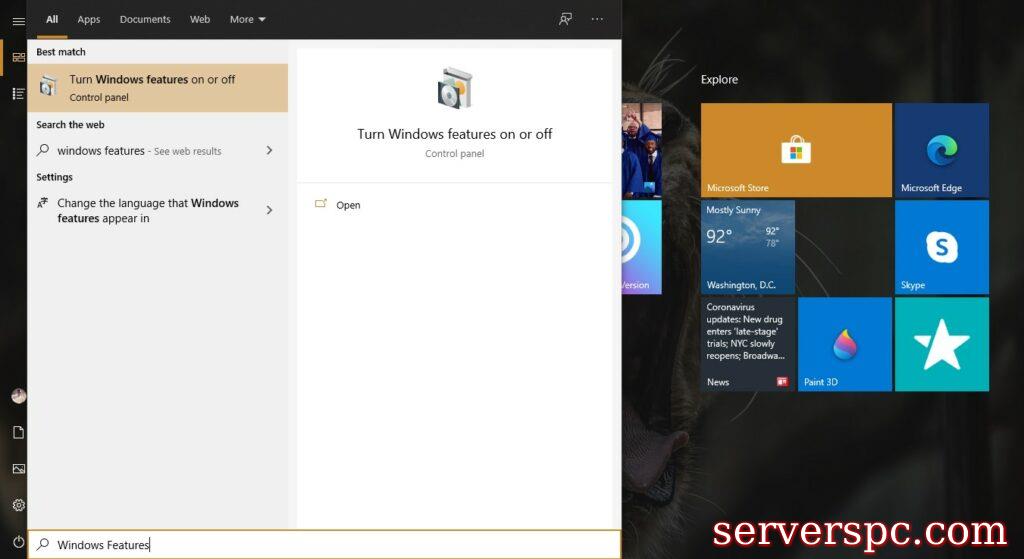Select the Web filter tab

200,19
